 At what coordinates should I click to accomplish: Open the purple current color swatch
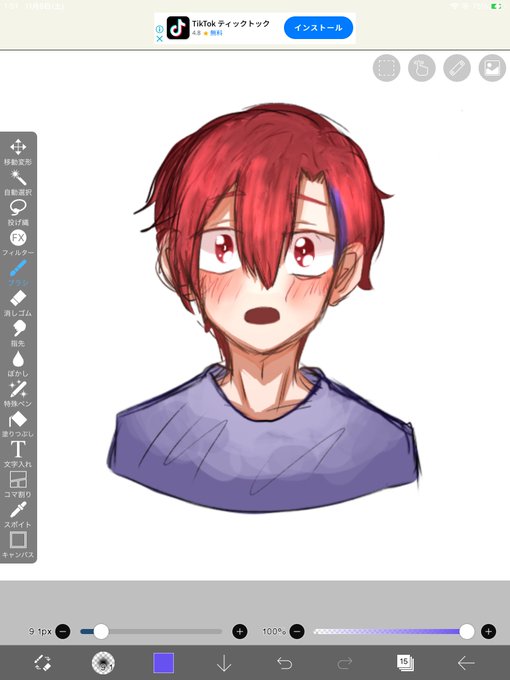(x=163, y=663)
